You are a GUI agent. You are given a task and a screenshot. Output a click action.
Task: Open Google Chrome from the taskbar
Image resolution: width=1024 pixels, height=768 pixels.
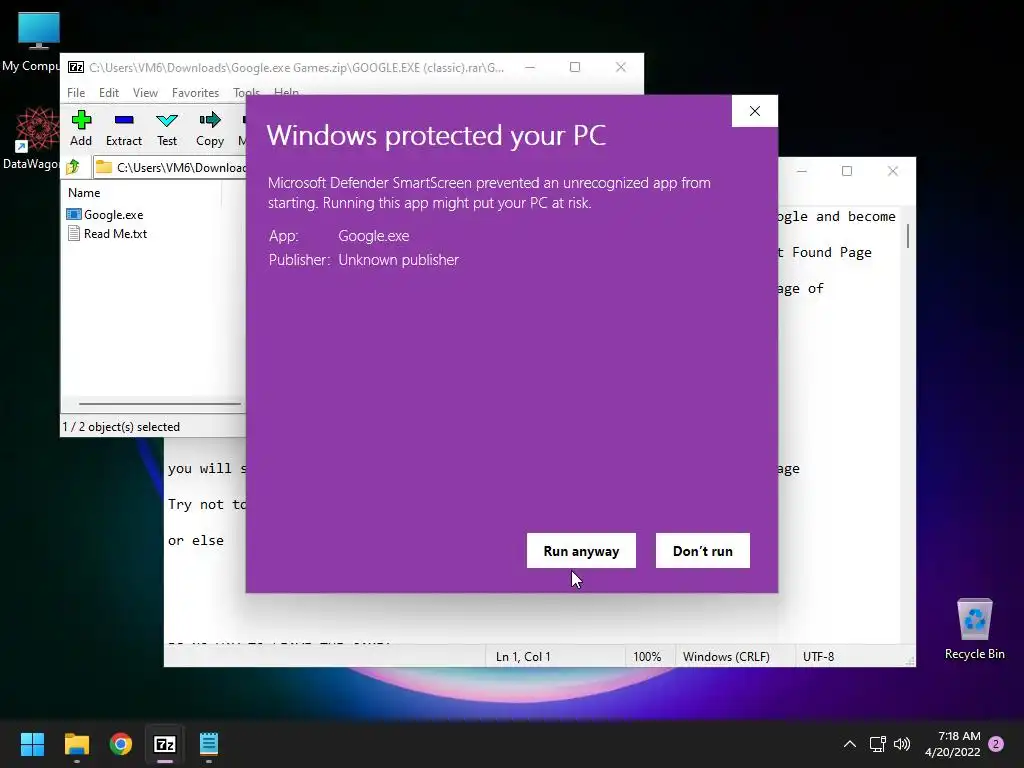[x=121, y=744]
